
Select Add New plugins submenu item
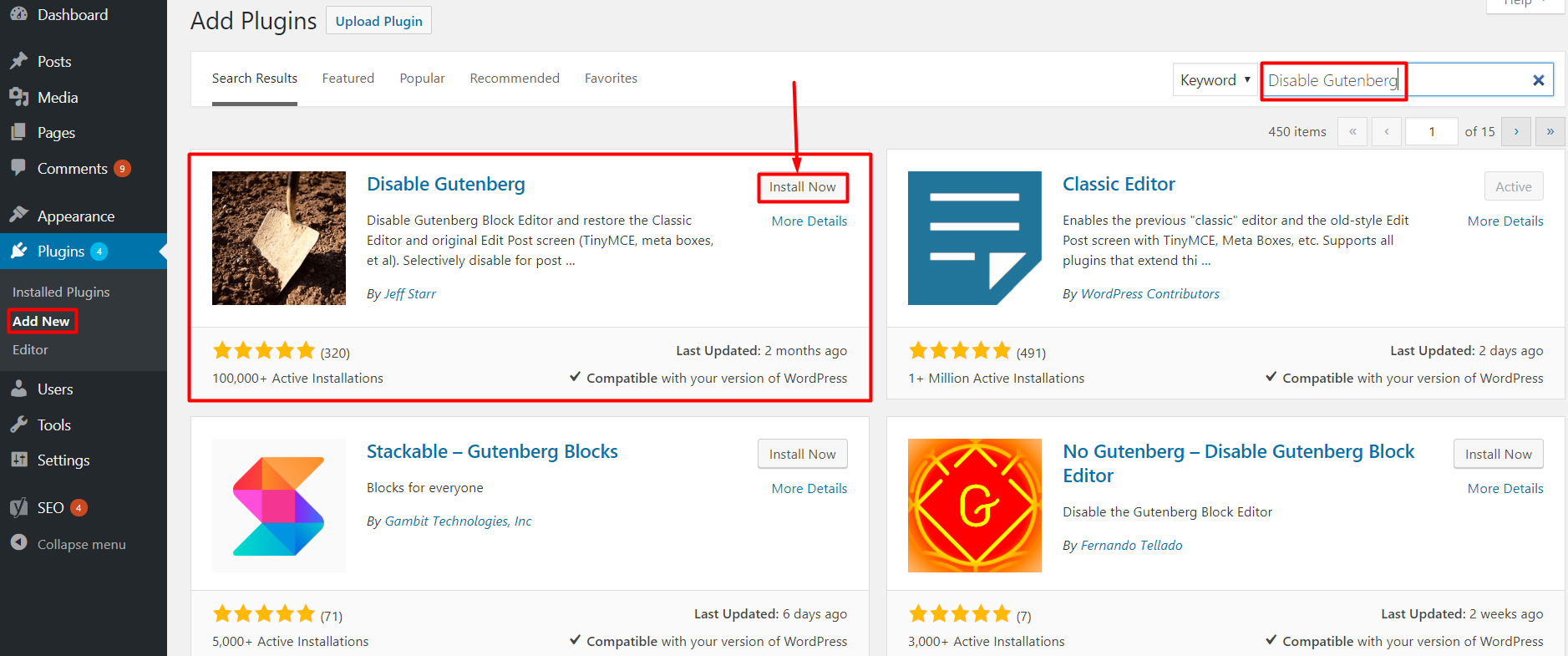(41, 321)
